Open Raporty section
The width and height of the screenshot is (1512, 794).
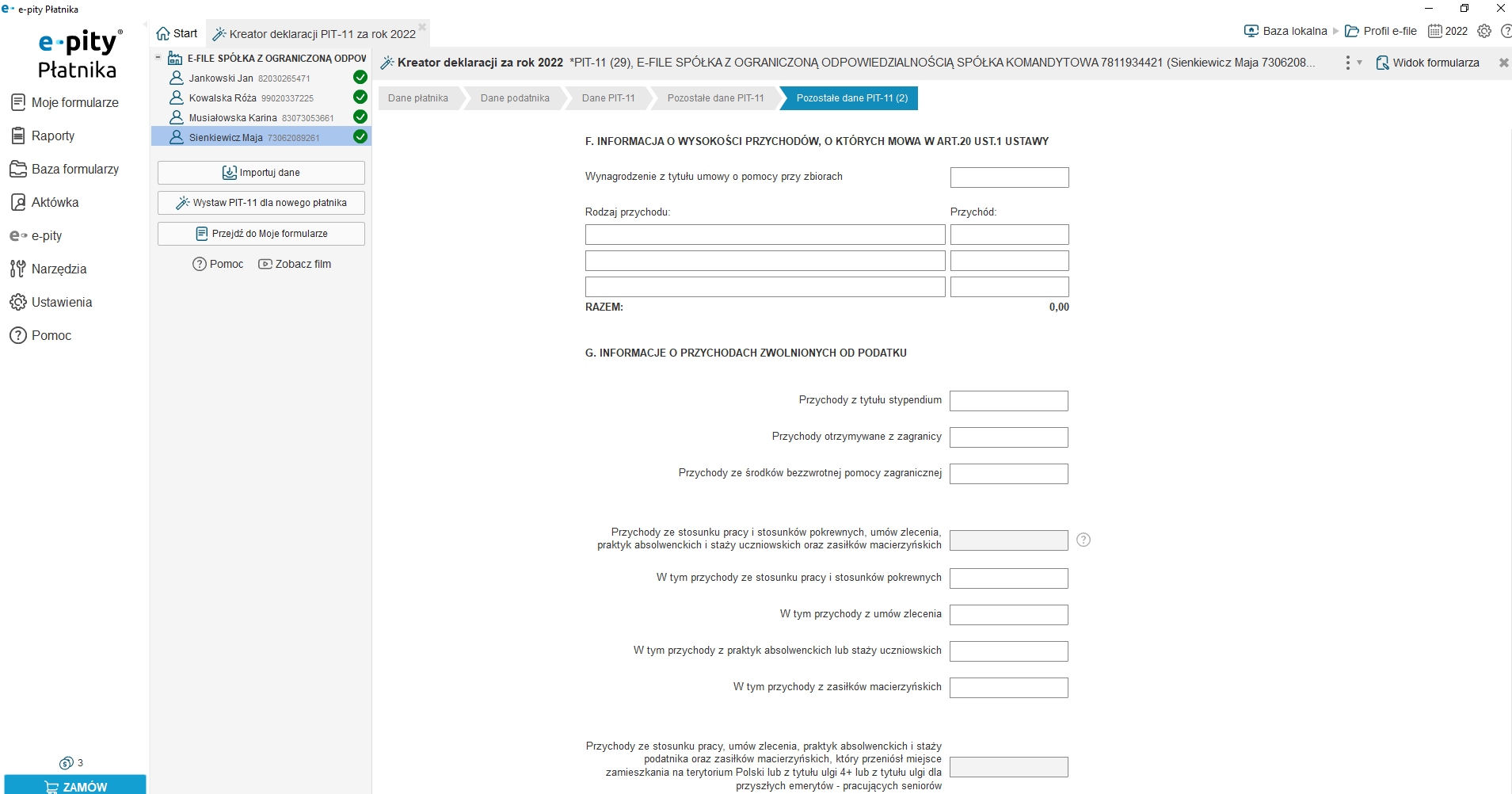coord(44,136)
